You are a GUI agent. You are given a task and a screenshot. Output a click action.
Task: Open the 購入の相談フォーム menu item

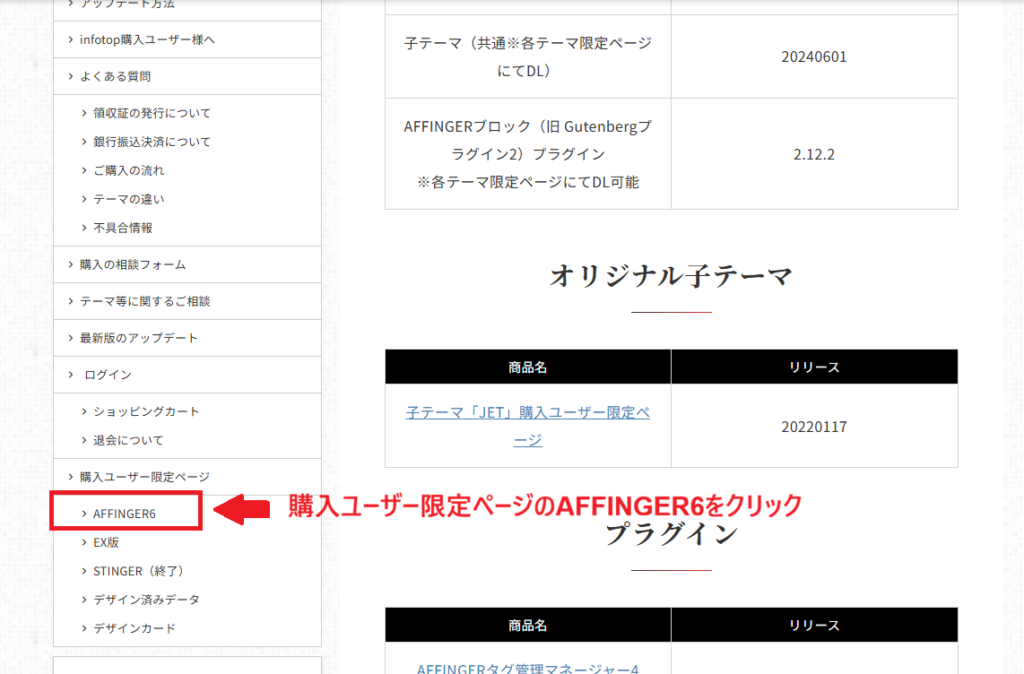133,265
